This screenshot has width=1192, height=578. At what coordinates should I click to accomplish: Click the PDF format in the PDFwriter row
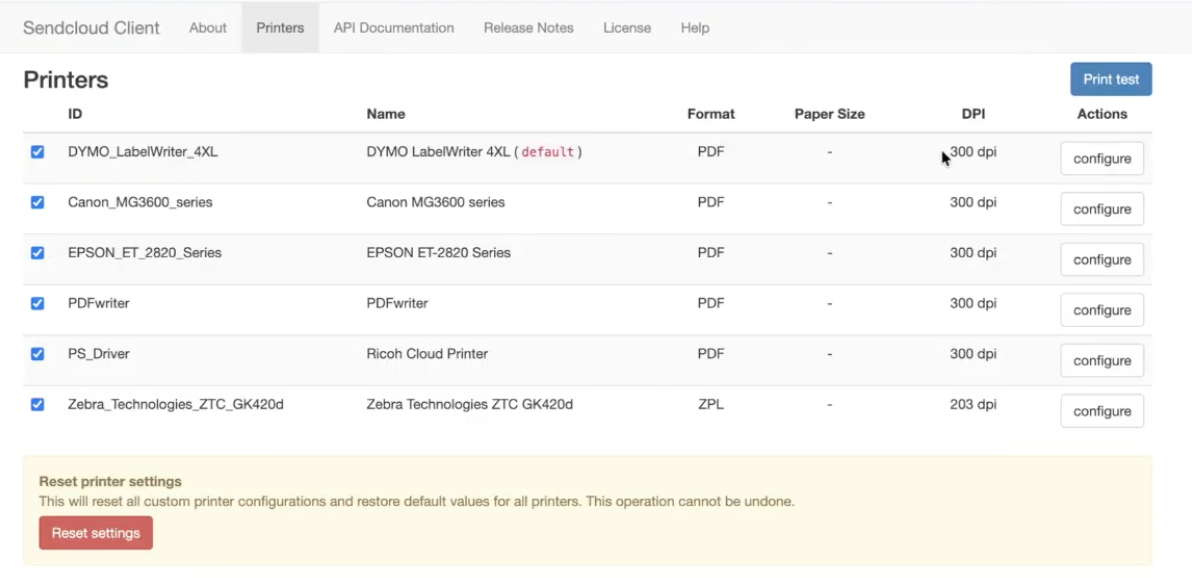tap(711, 303)
